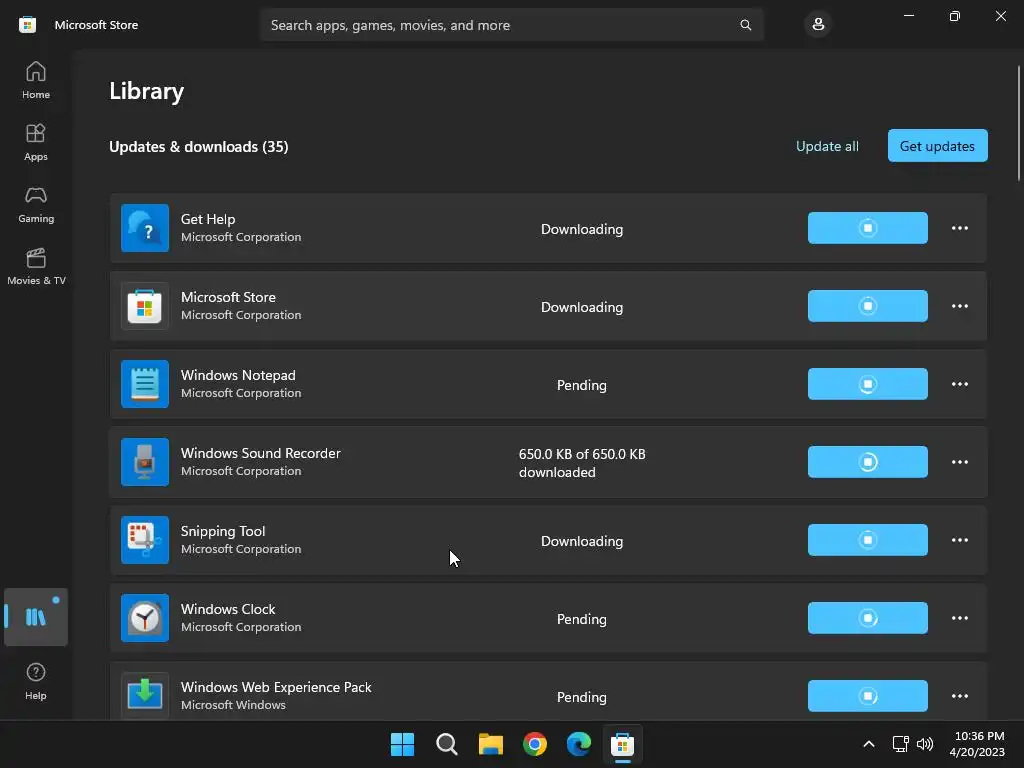Cancel the Windows Web Experience Pack update

(x=867, y=696)
